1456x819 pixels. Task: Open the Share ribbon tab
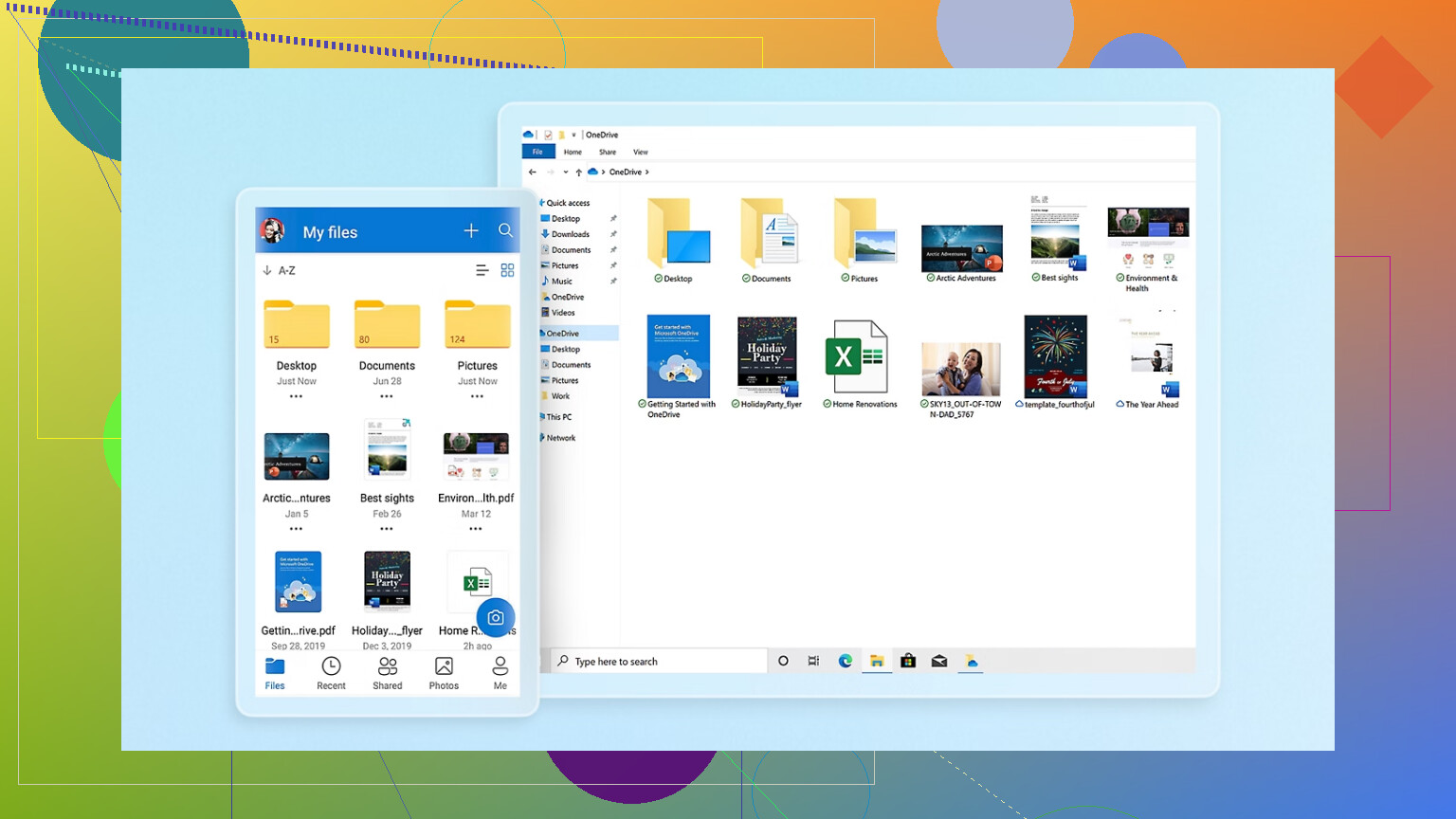click(x=608, y=152)
